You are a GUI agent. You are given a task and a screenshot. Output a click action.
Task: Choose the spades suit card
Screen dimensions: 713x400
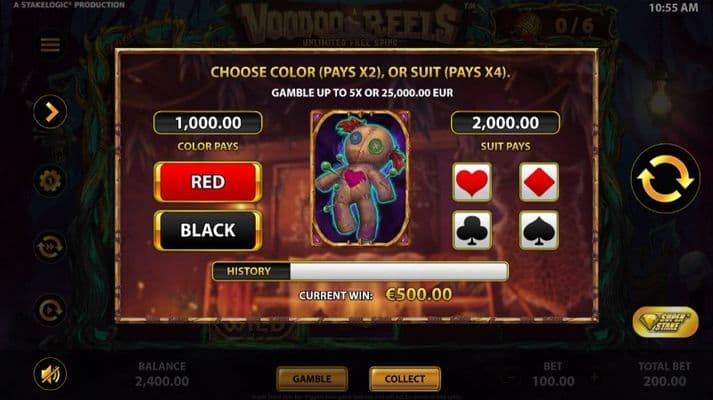coord(539,230)
